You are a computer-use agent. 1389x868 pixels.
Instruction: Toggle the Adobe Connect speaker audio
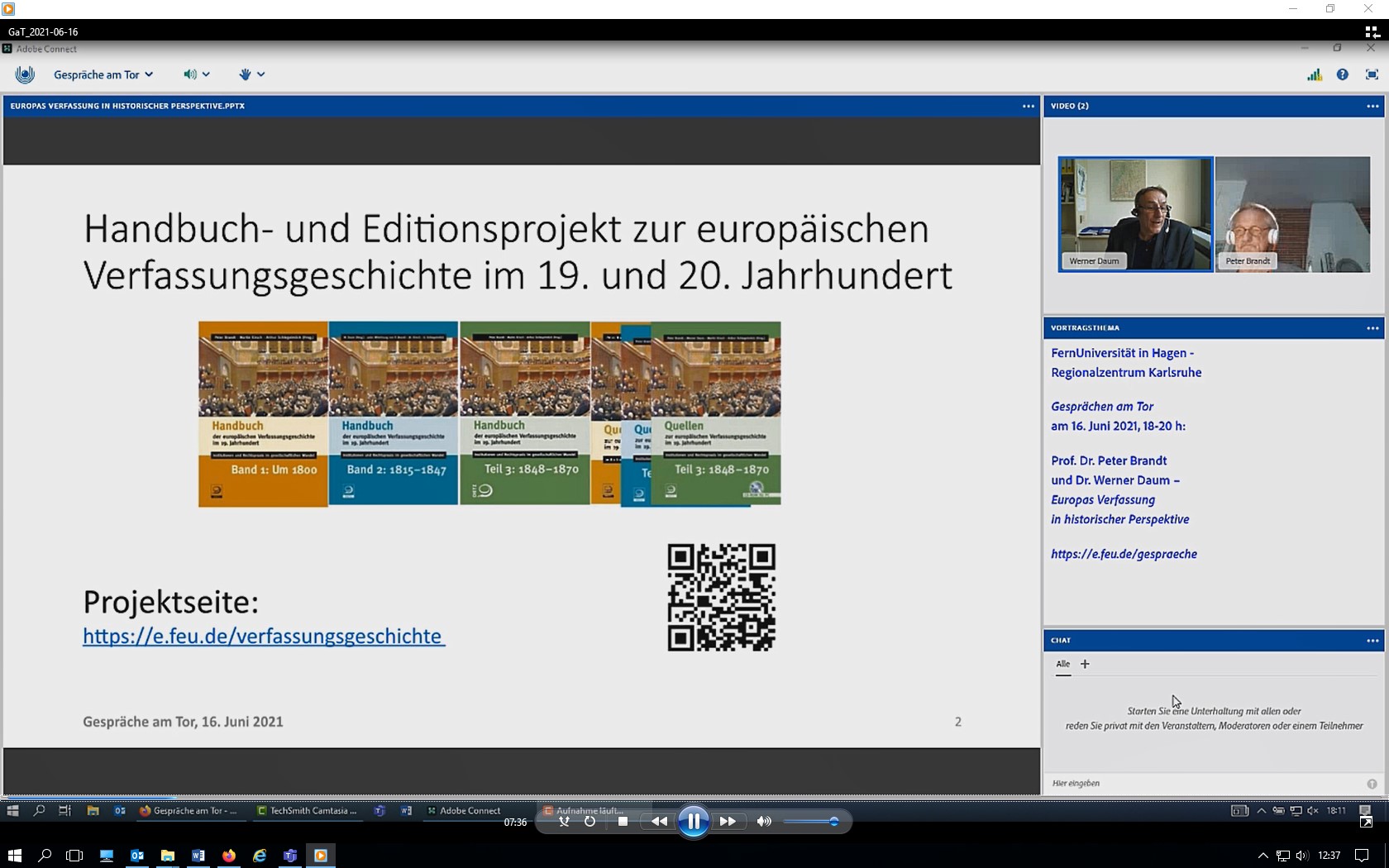pyautogui.click(x=190, y=74)
